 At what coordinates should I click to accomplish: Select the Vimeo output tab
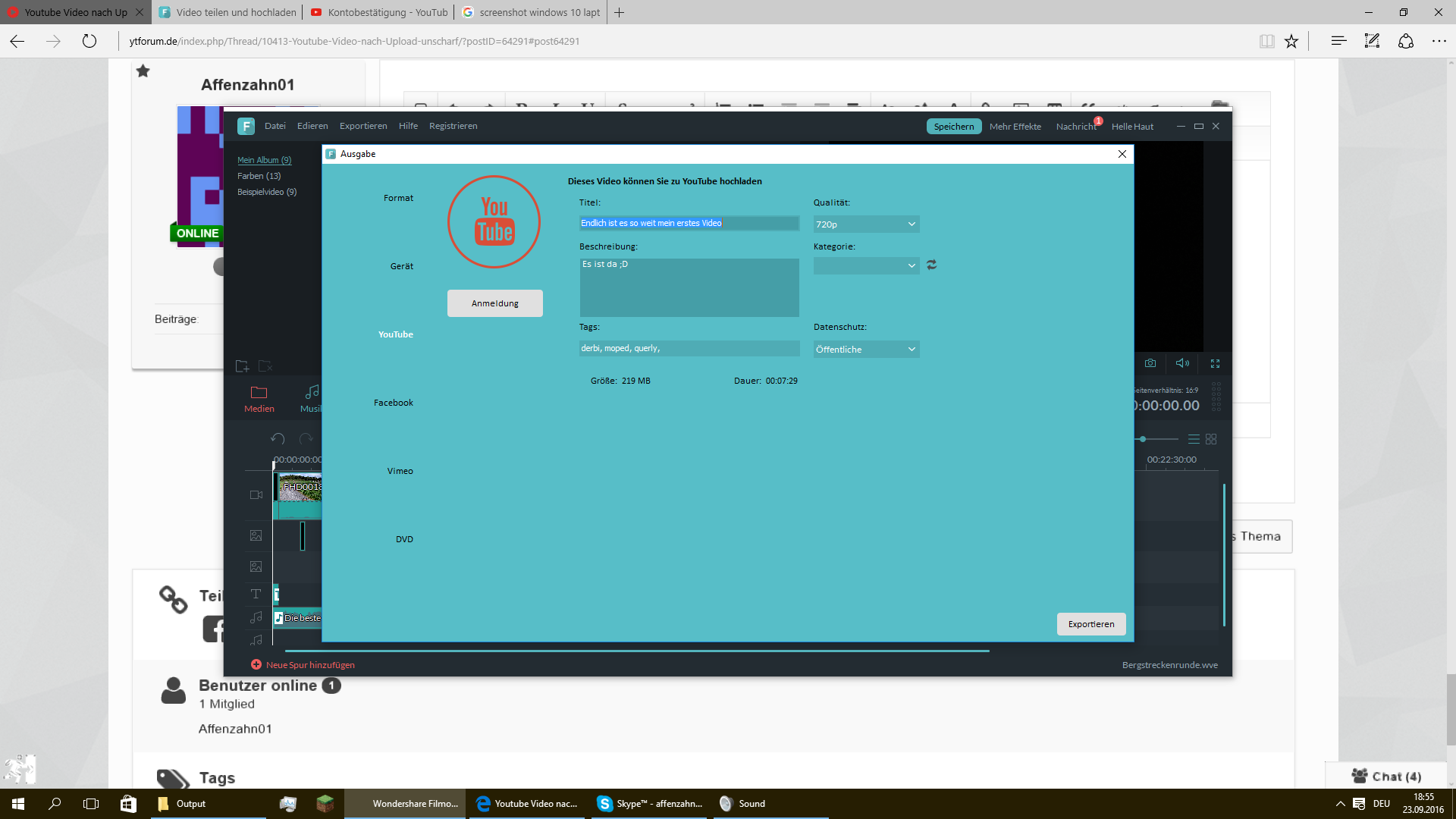pyautogui.click(x=400, y=471)
